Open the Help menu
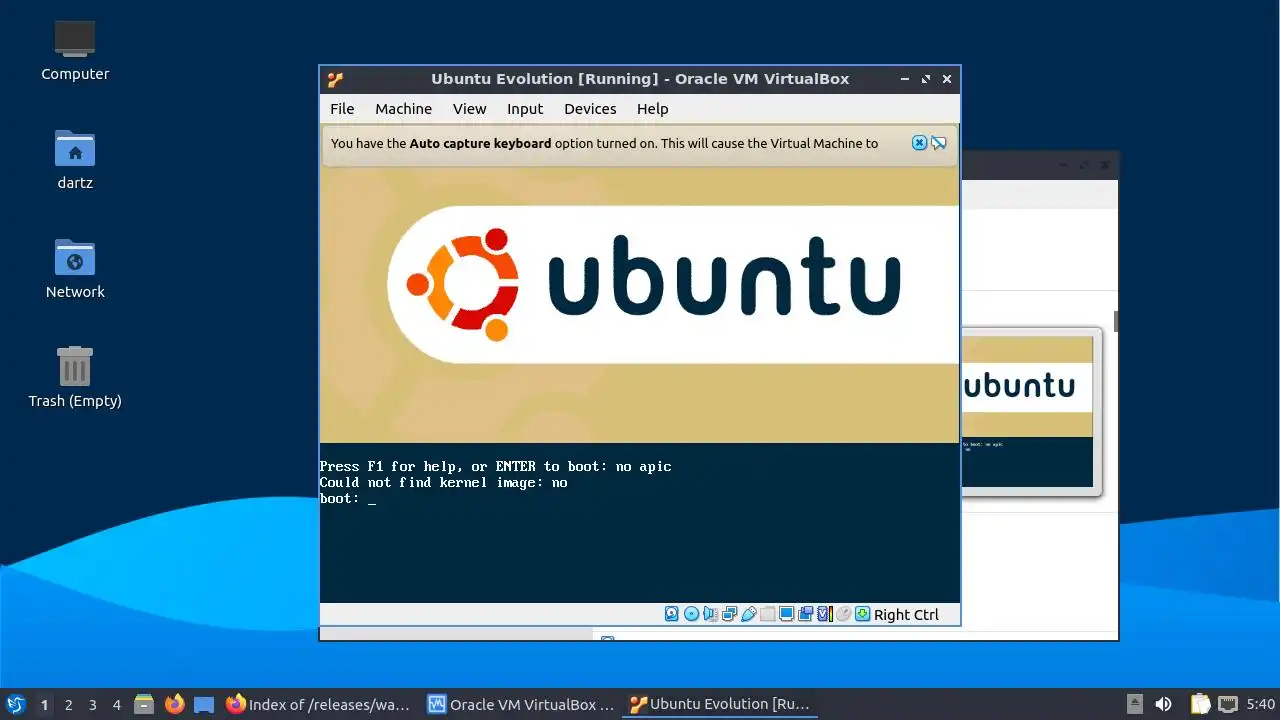This screenshot has width=1280, height=720. pos(652,109)
